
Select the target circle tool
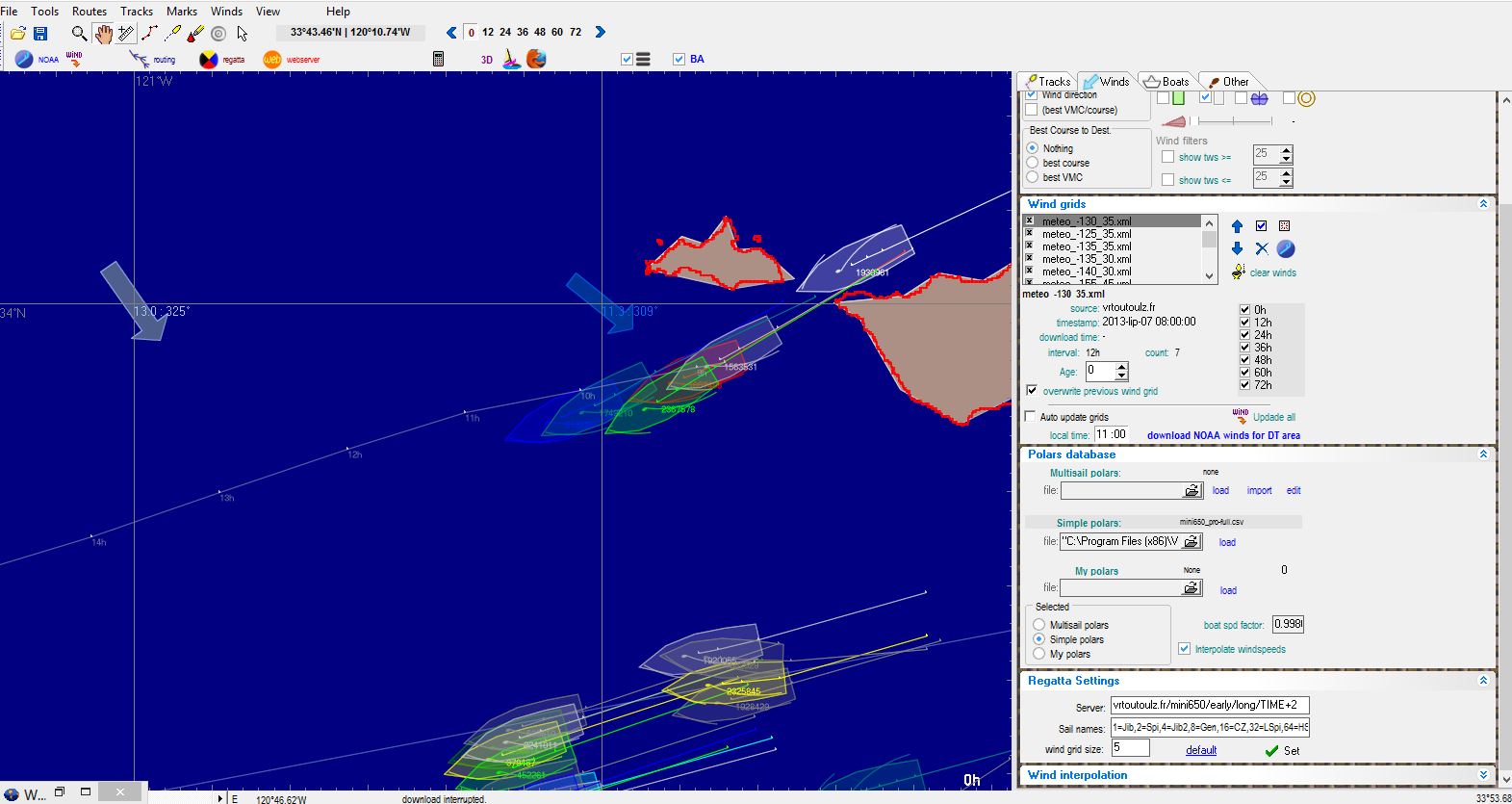pyautogui.click(x=218, y=34)
